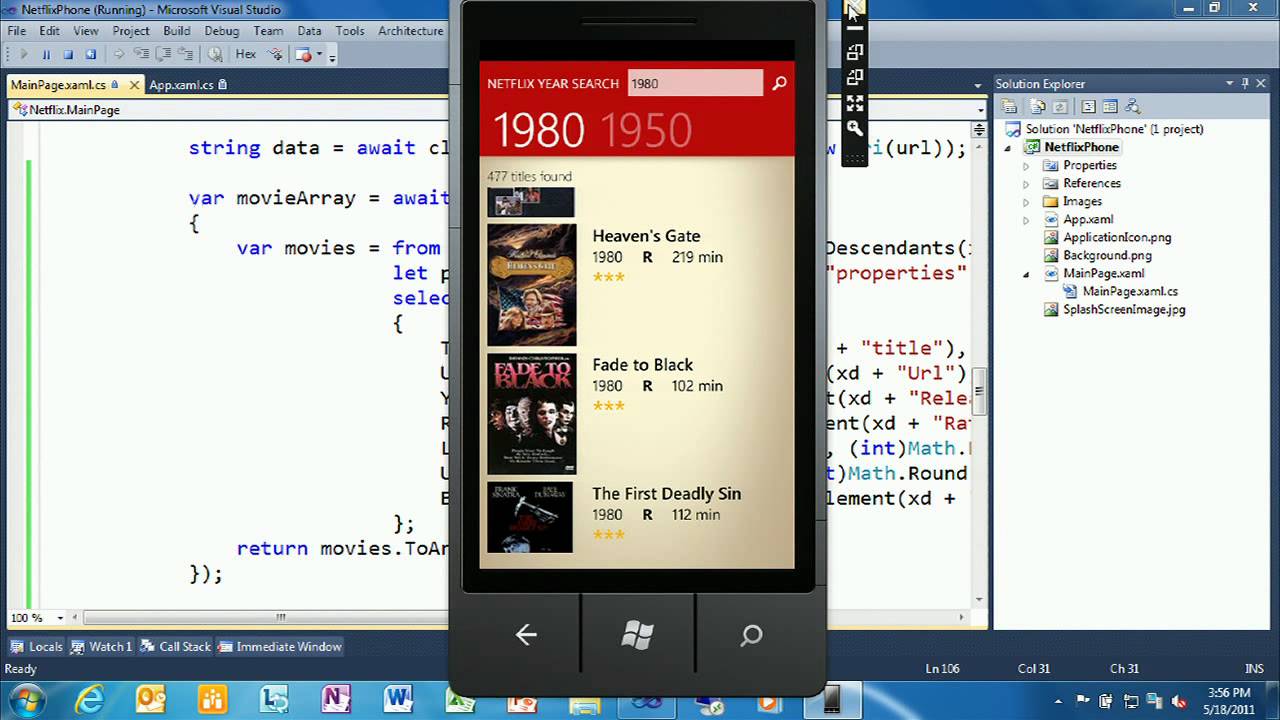1280x720 pixels.
Task: Tap the 1950 pivot header
Action: pos(646,131)
